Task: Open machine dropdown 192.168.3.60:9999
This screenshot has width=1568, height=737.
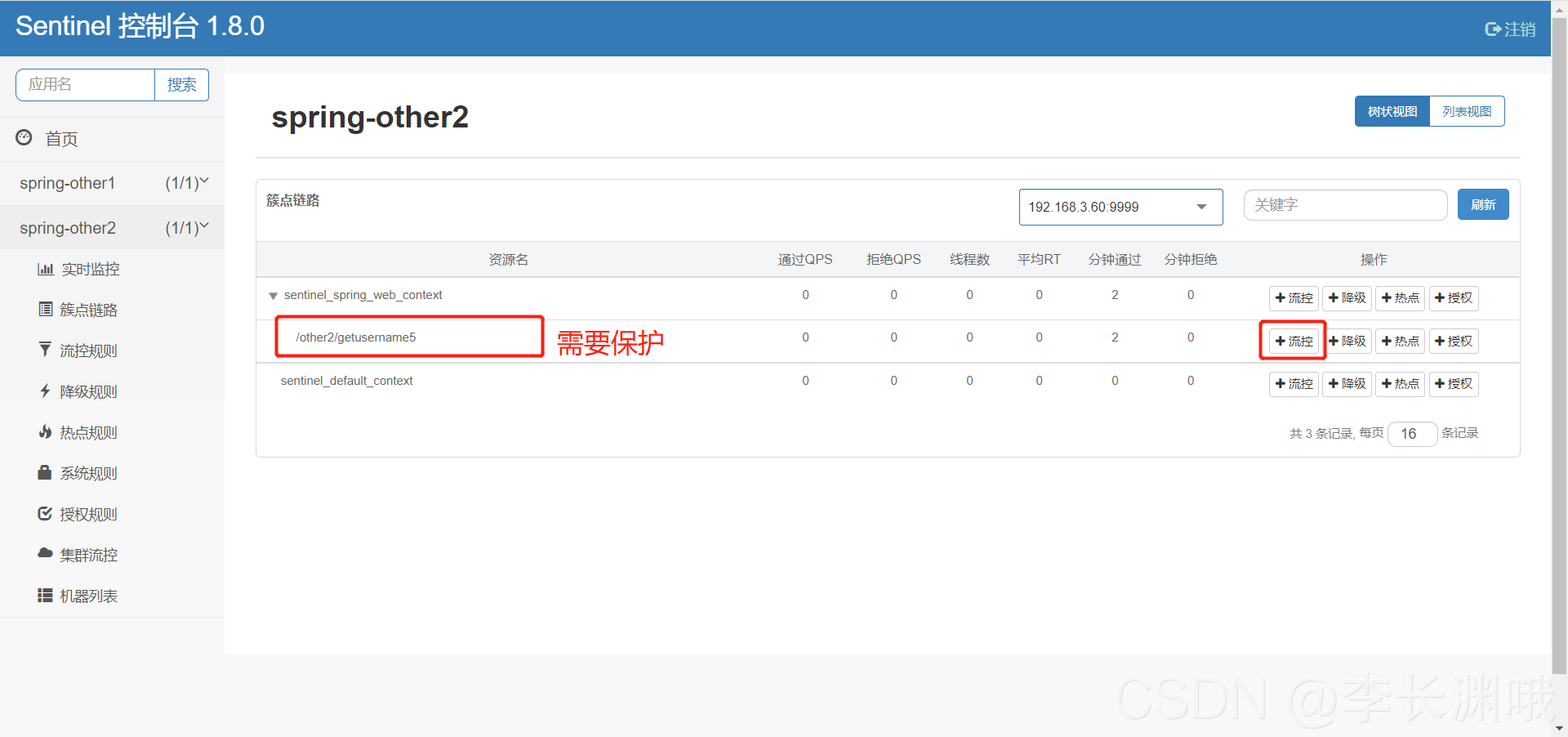Action: pos(1120,207)
